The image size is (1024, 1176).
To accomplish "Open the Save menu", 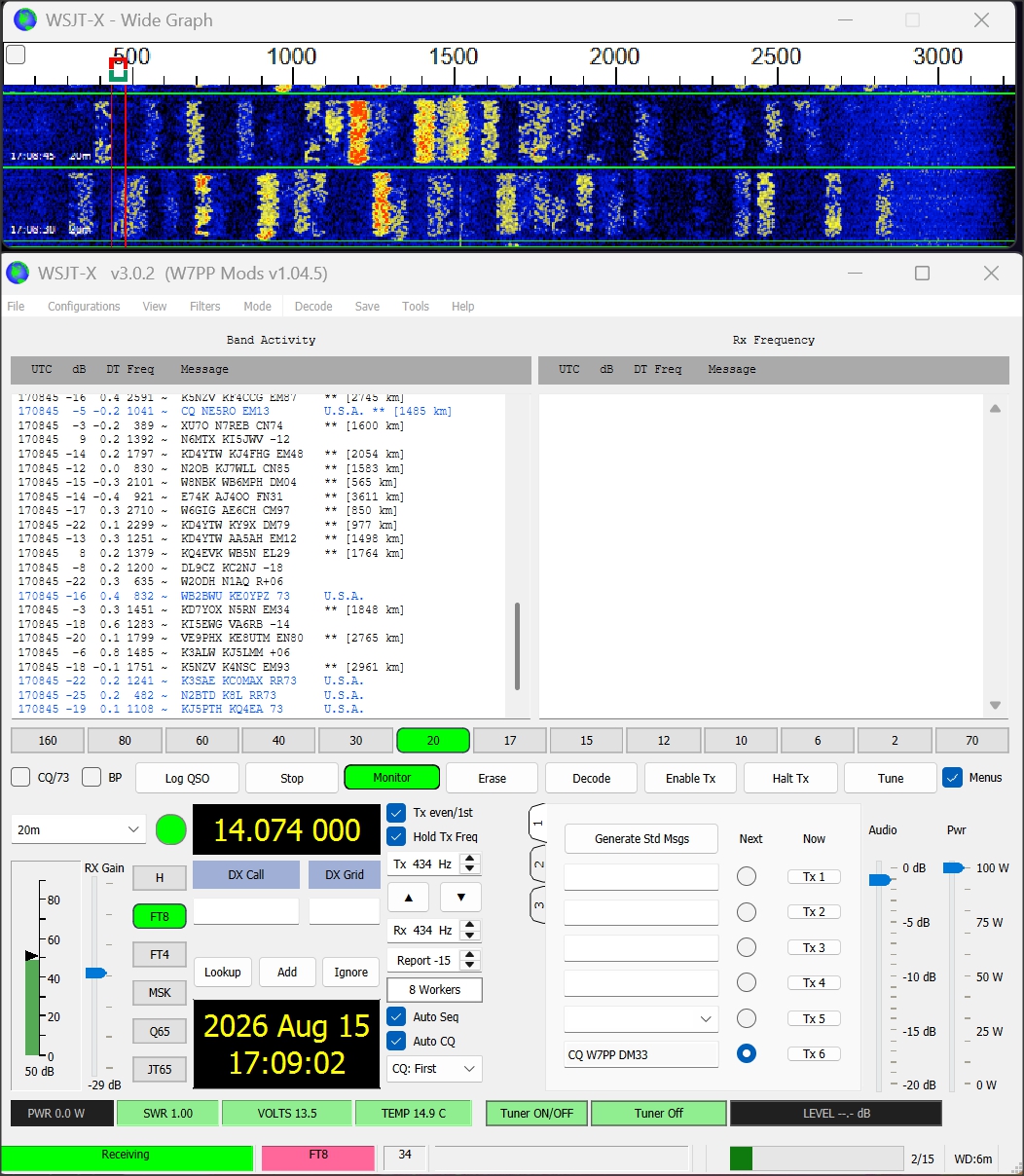I will point(367,307).
